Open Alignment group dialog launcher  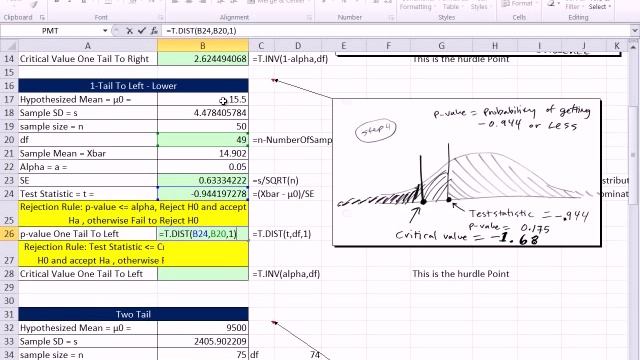click(309, 18)
